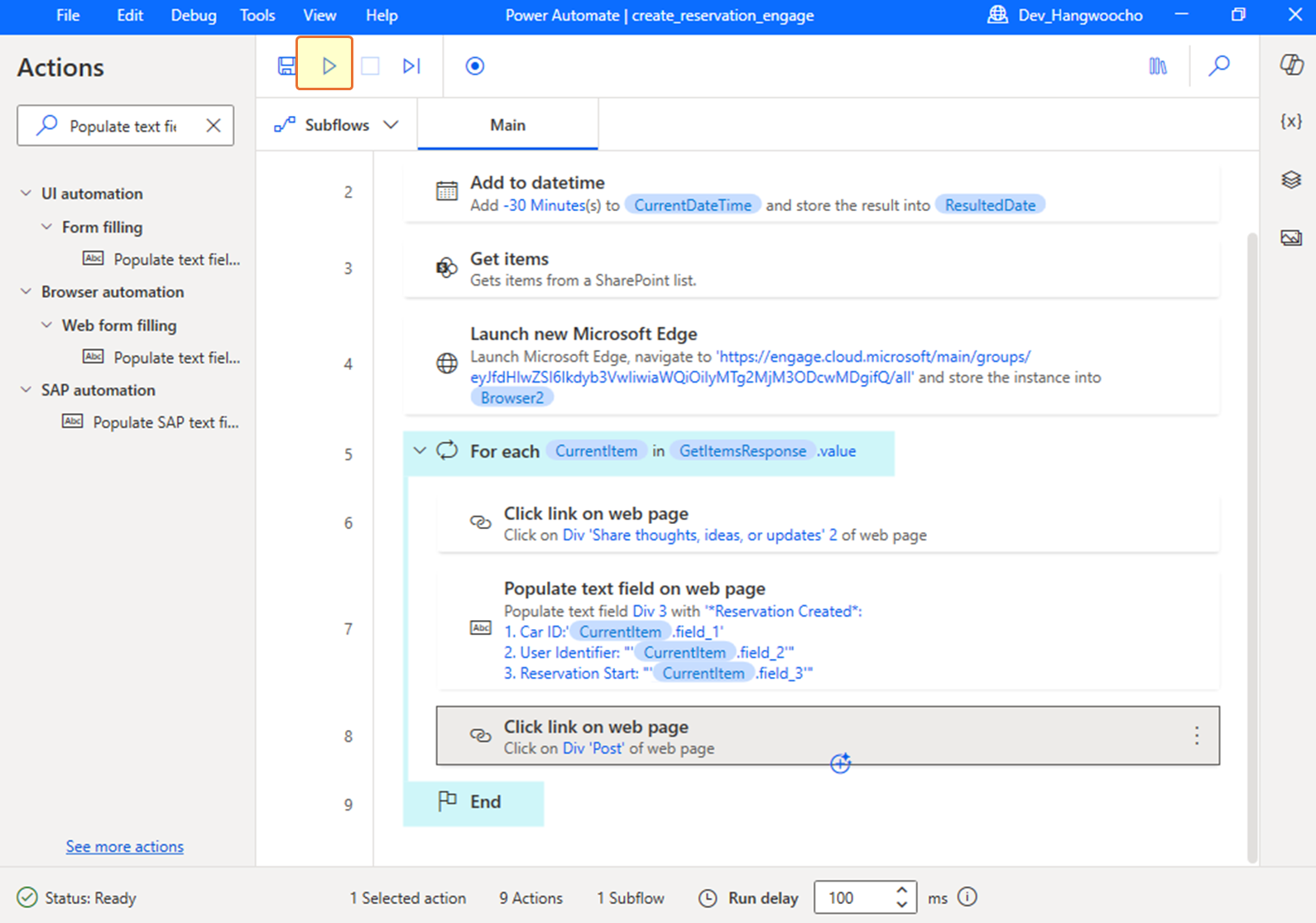
Task: Increase run delay with the up arrow
Action: (902, 891)
